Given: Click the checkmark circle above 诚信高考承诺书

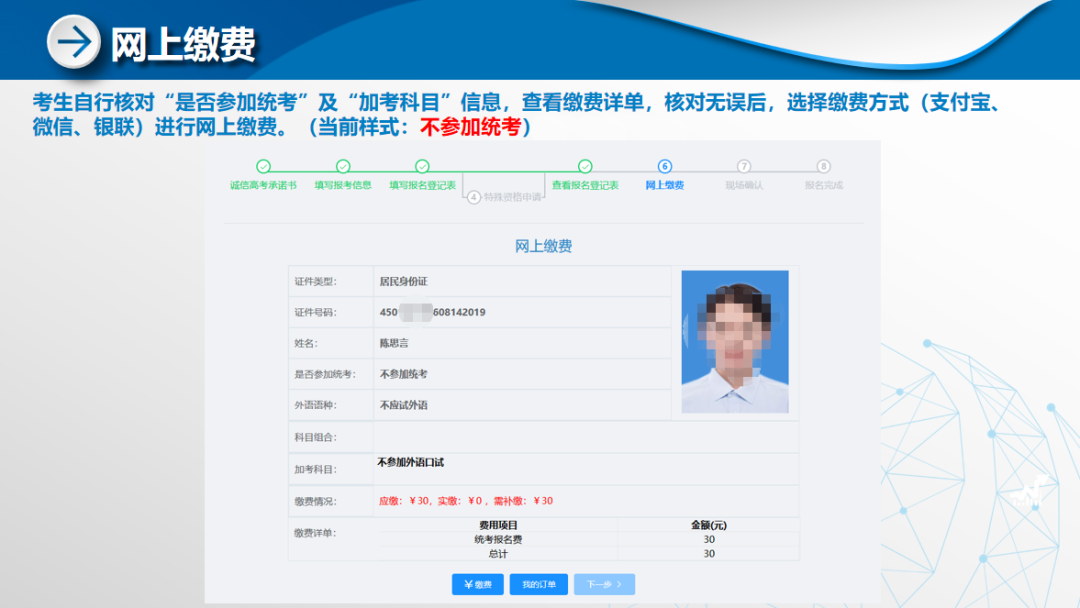Looking at the screenshot, I should (263, 166).
